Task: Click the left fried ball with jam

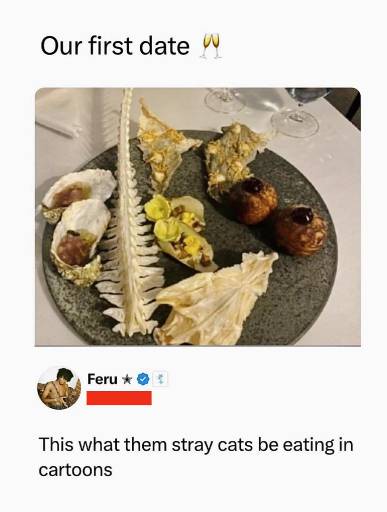Action: pyautogui.click(x=254, y=200)
